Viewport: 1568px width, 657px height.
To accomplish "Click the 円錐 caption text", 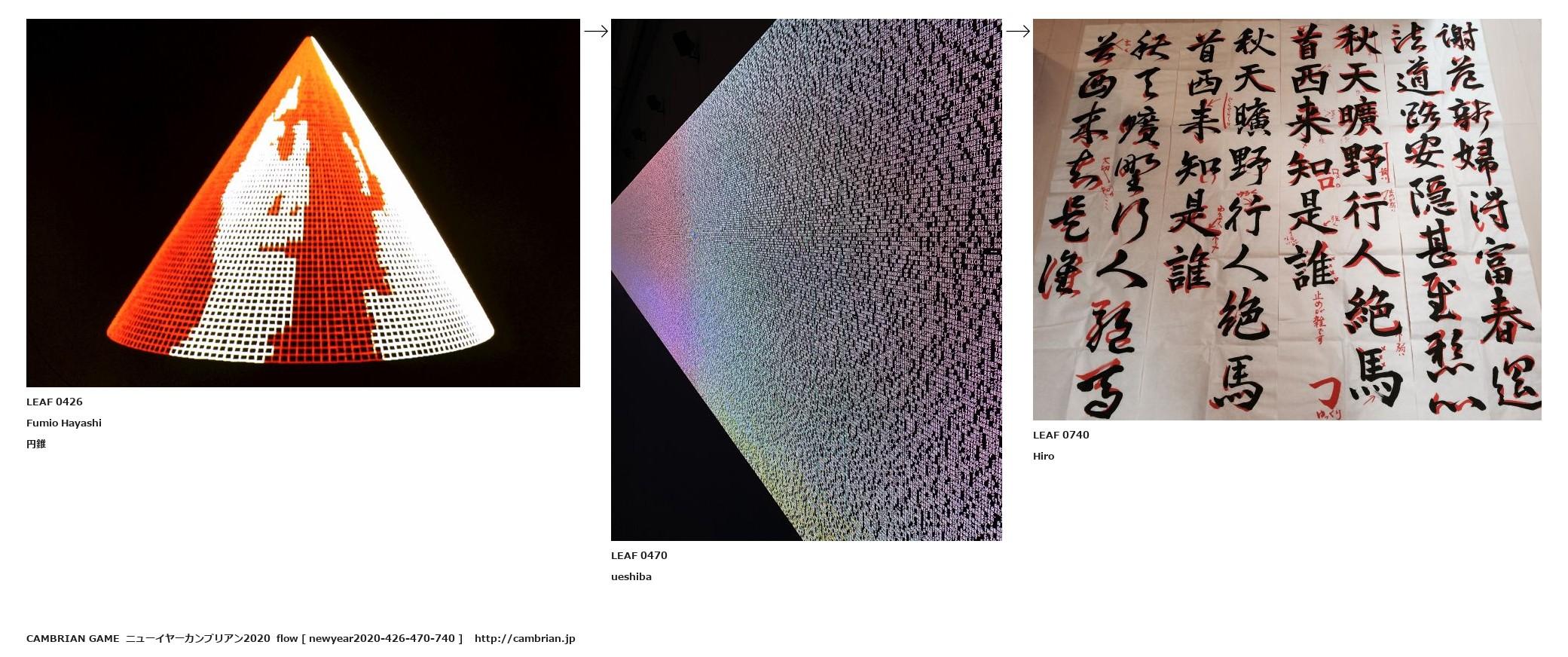I will click(36, 444).
